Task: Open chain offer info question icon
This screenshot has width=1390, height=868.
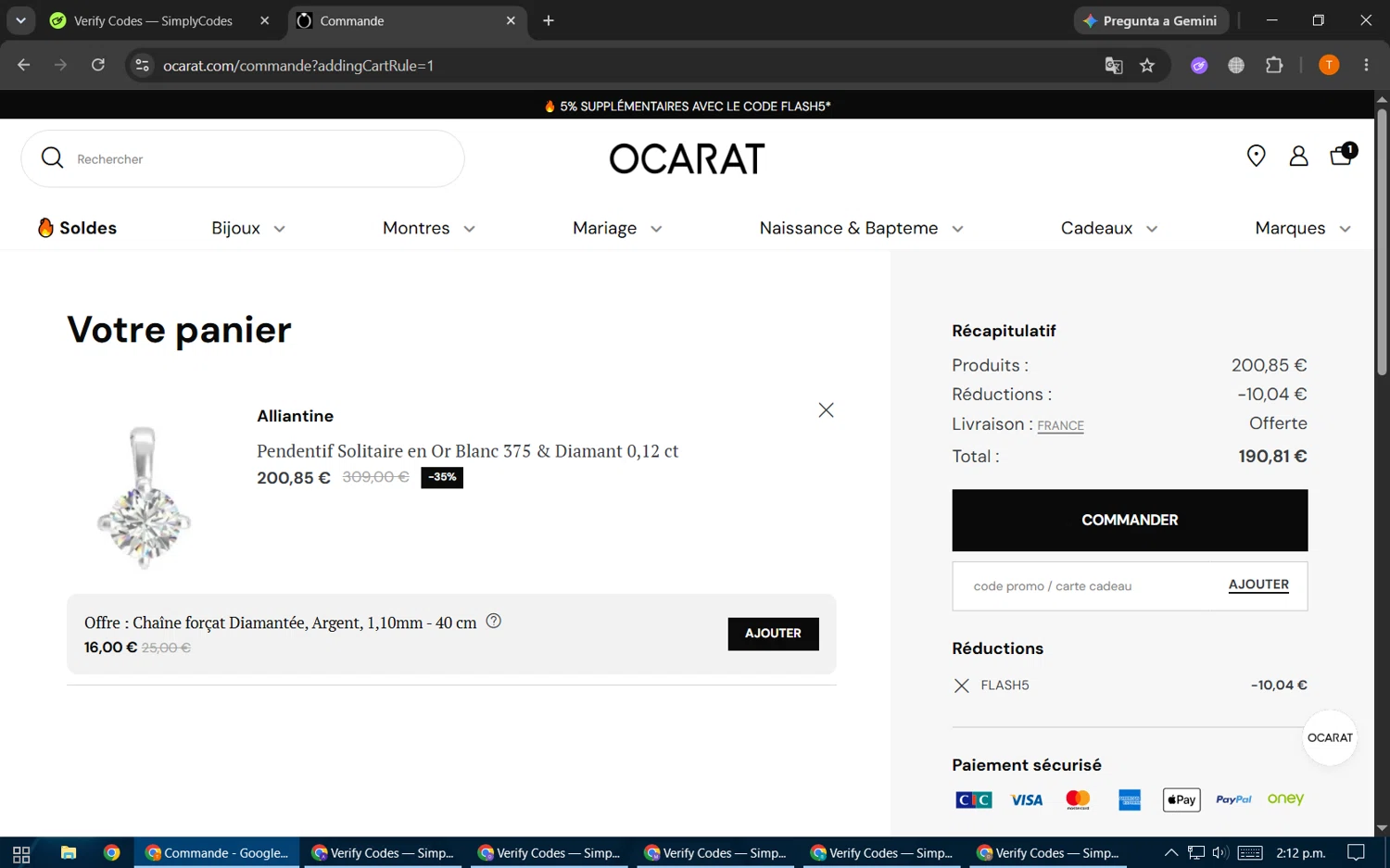Action: [x=494, y=622]
